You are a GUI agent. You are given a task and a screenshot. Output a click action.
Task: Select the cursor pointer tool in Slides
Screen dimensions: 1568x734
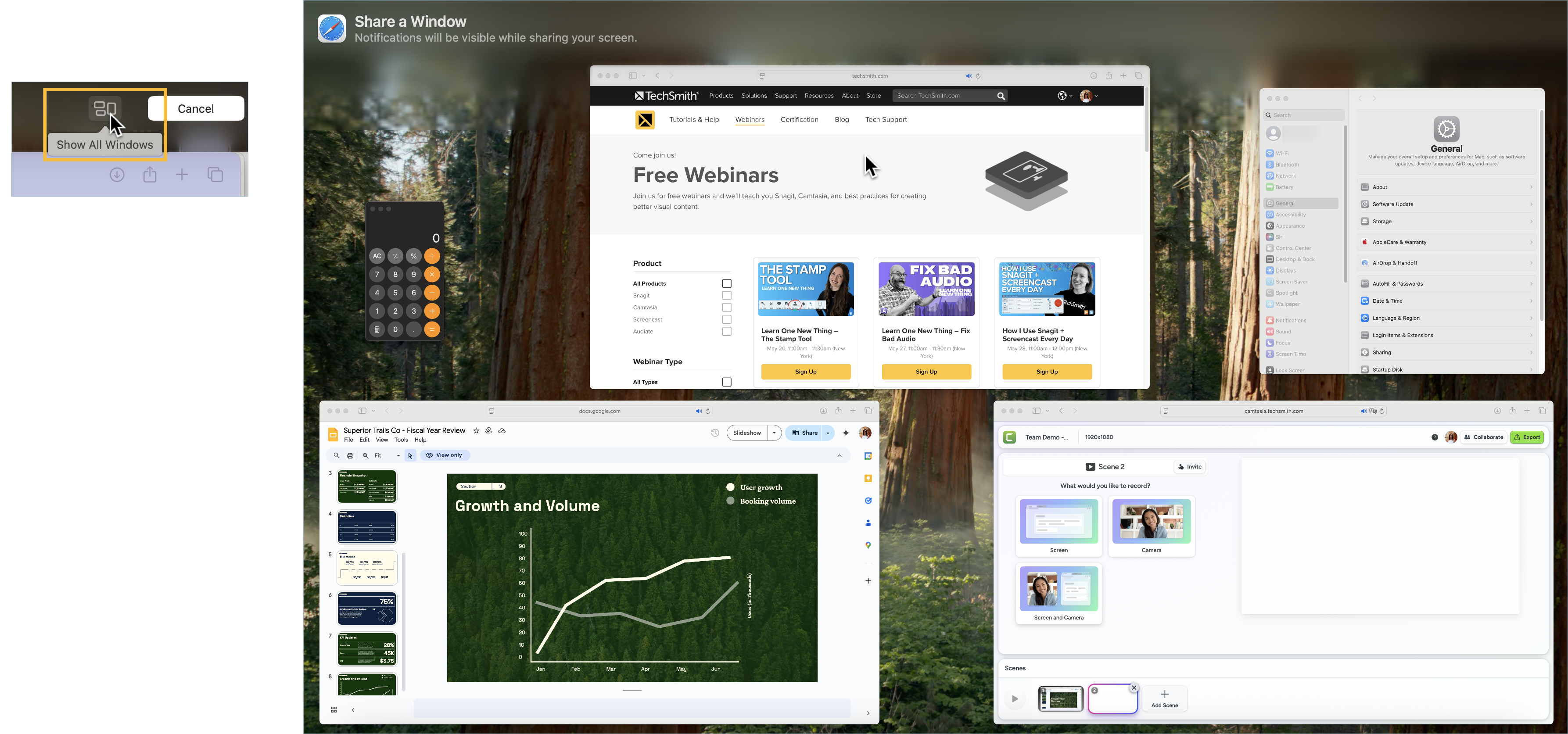tap(410, 455)
